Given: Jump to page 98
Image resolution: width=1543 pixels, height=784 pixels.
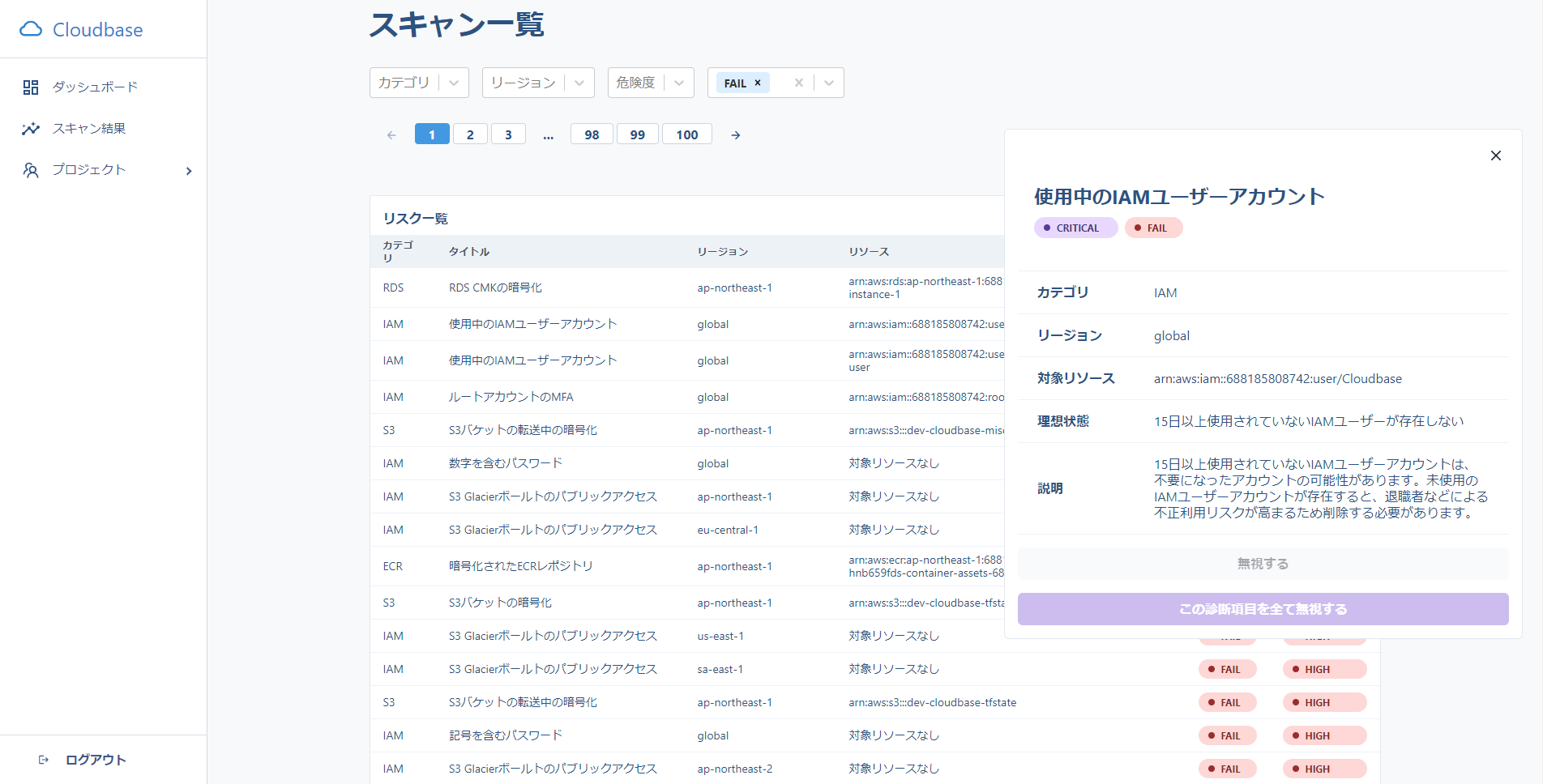Looking at the screenshot, I should 592,134.
